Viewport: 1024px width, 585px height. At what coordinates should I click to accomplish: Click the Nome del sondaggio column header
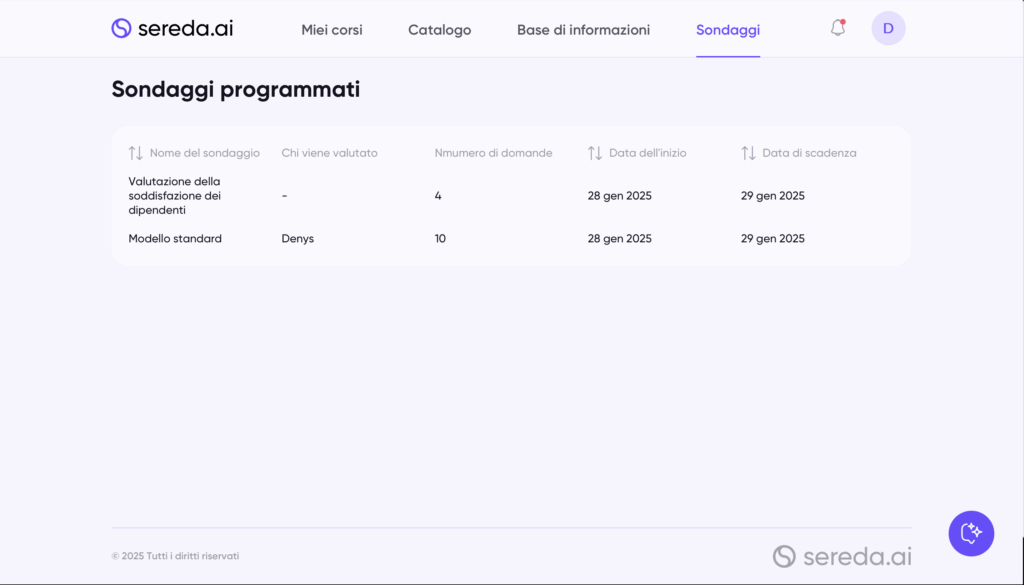click(204, 153)
